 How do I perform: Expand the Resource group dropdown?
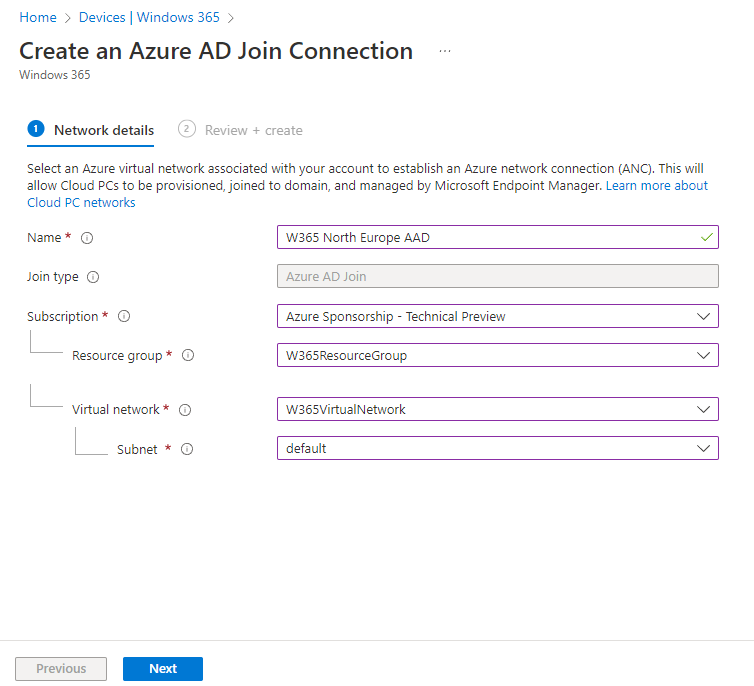tap(498, 355)
